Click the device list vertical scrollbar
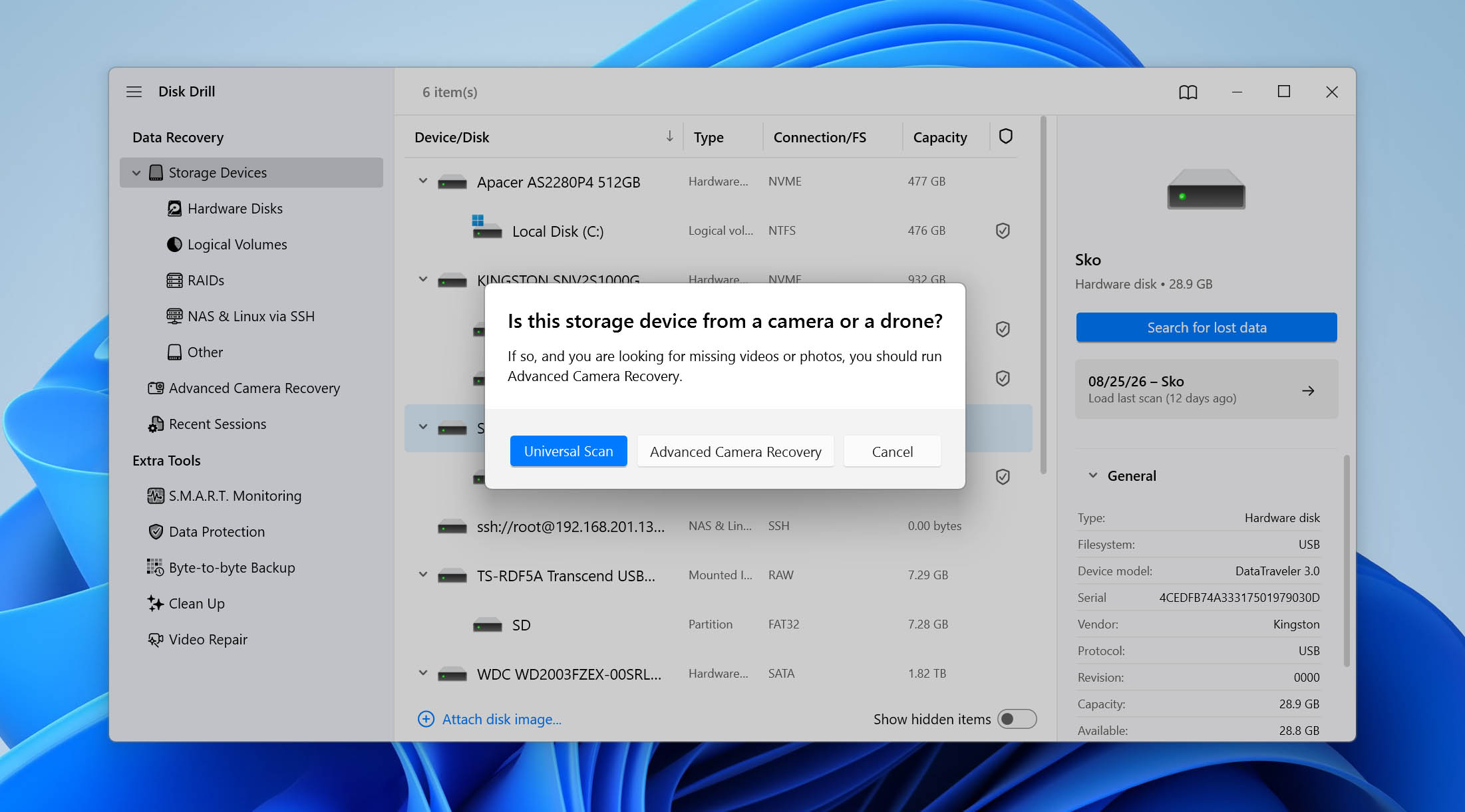Screen dimensions: 1465x812 click(x=1043, y=296)
